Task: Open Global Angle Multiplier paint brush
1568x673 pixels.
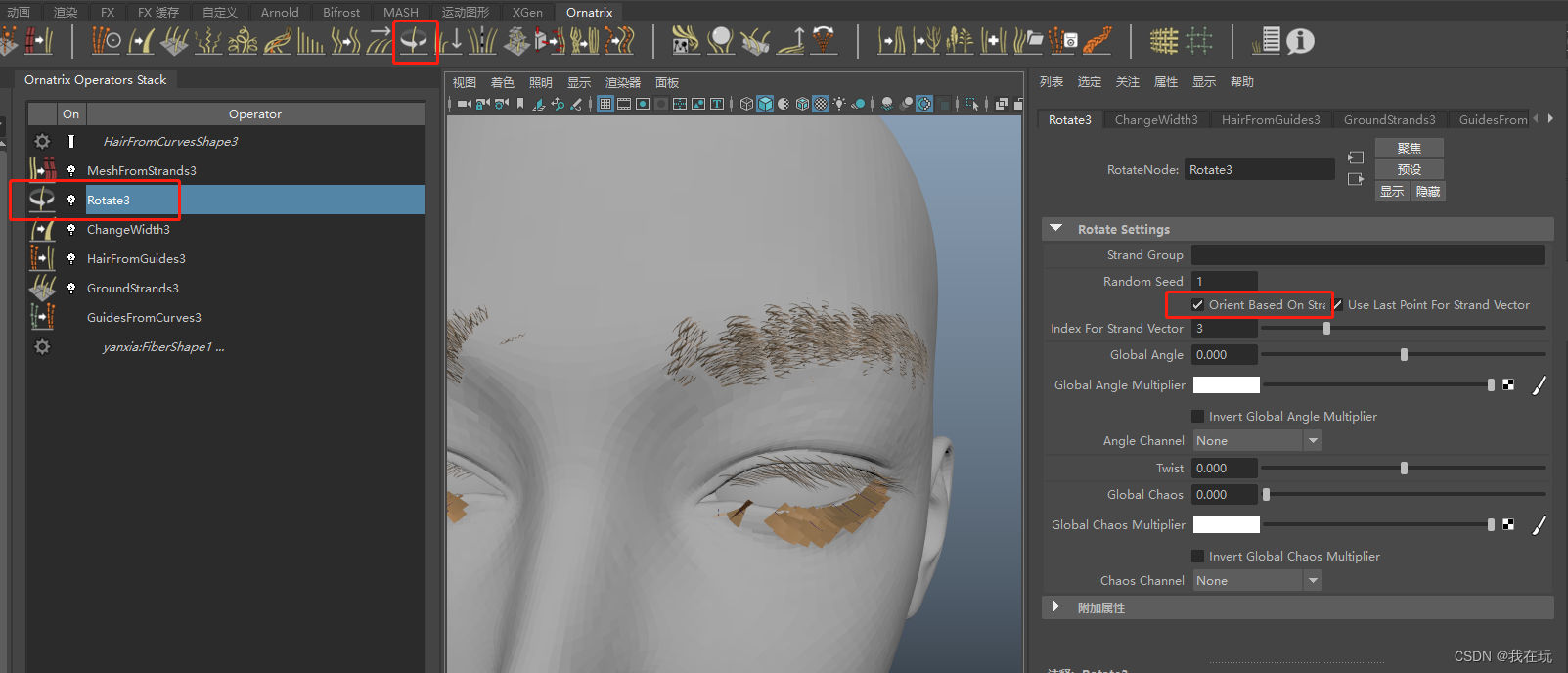Action: (x=1539, y=385)
